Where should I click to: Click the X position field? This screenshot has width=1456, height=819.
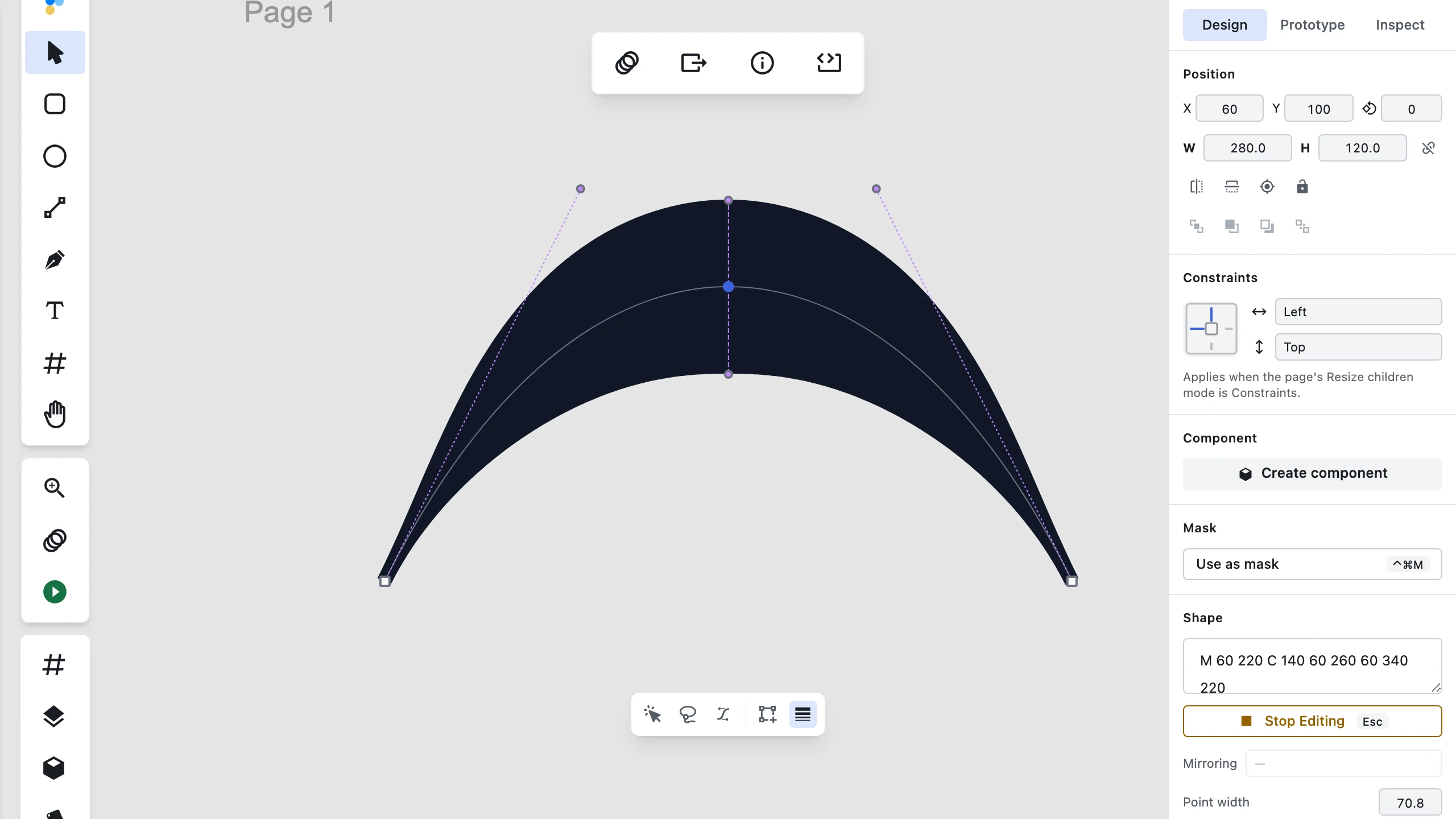coord(1229,109)
